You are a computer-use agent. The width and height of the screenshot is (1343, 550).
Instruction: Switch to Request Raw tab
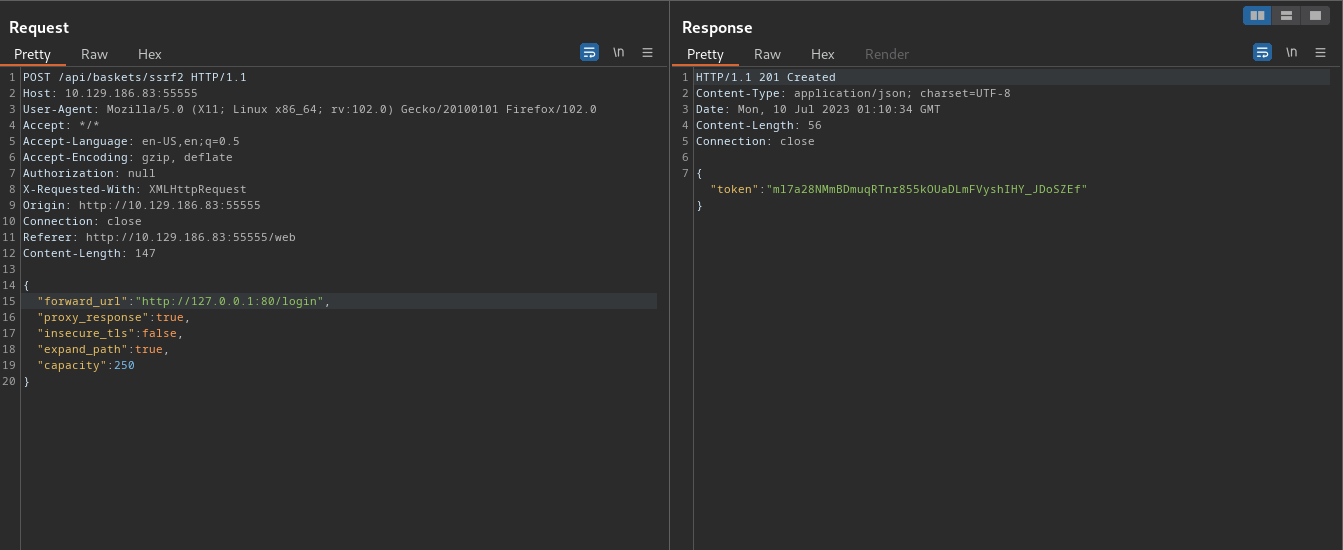tap(94, 54)
